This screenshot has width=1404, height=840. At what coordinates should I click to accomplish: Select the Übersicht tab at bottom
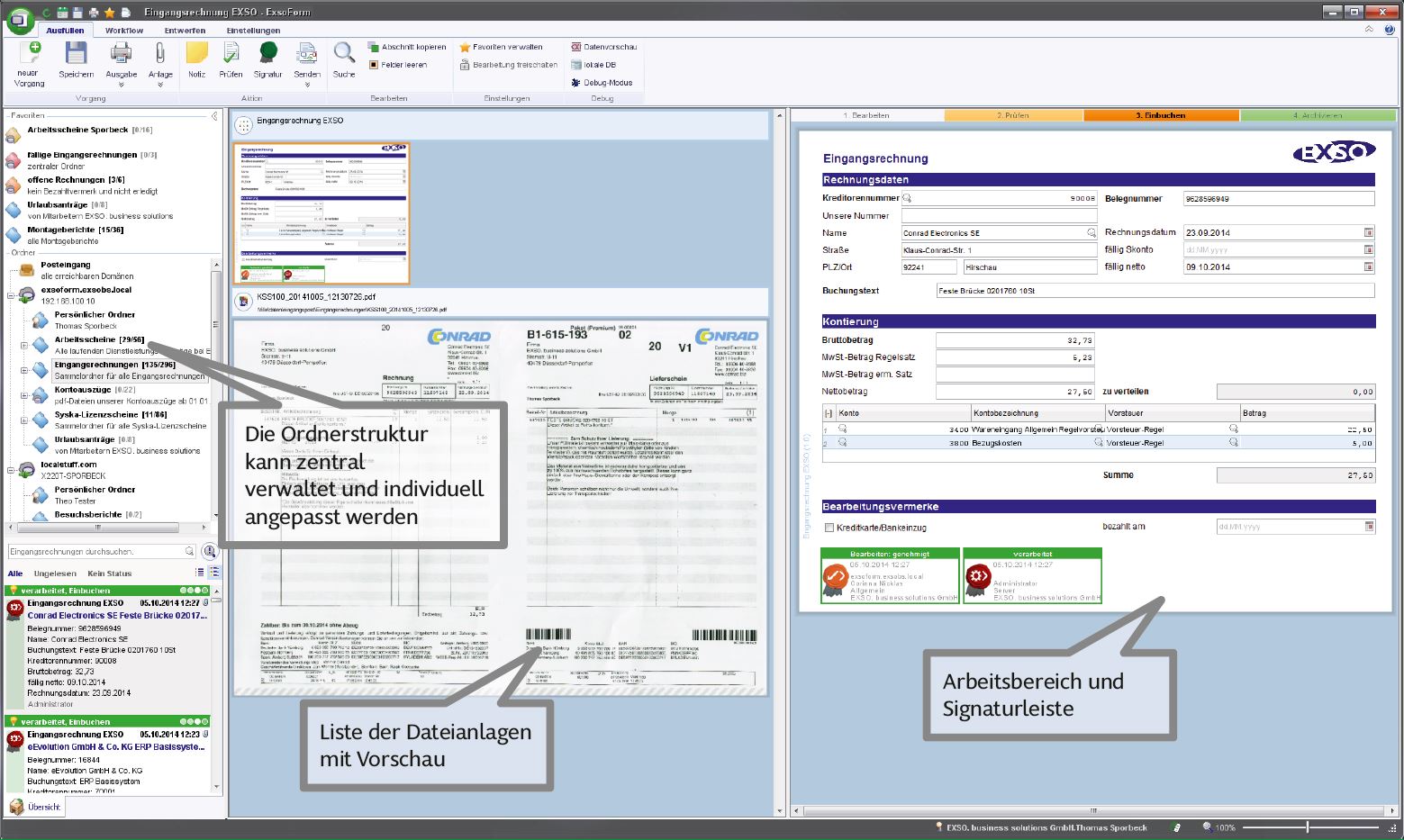(x=35, y=807)
